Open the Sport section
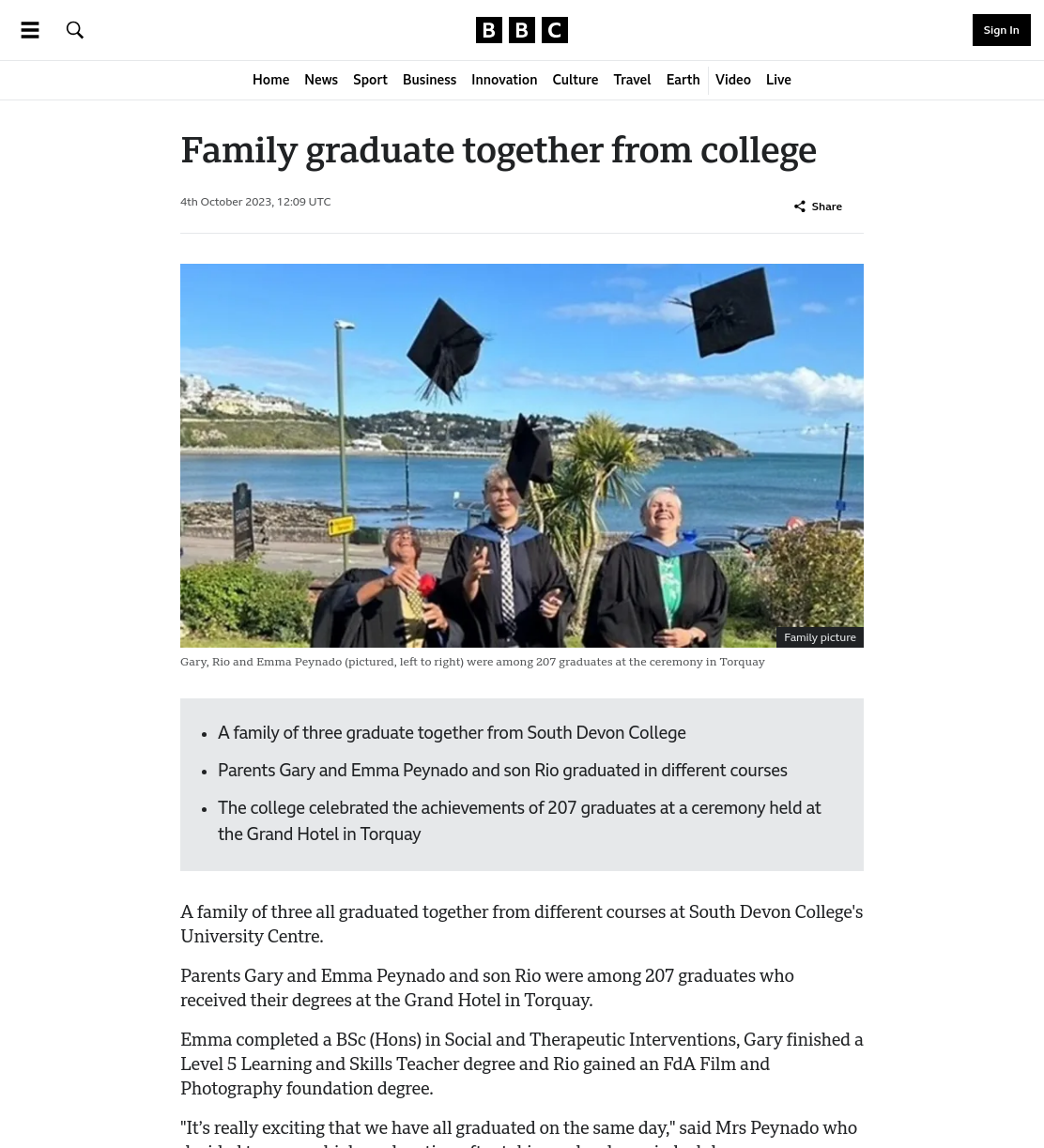Image resolution: width=1044 pixels, height=1148 pixels. click(x=370, y=80)
